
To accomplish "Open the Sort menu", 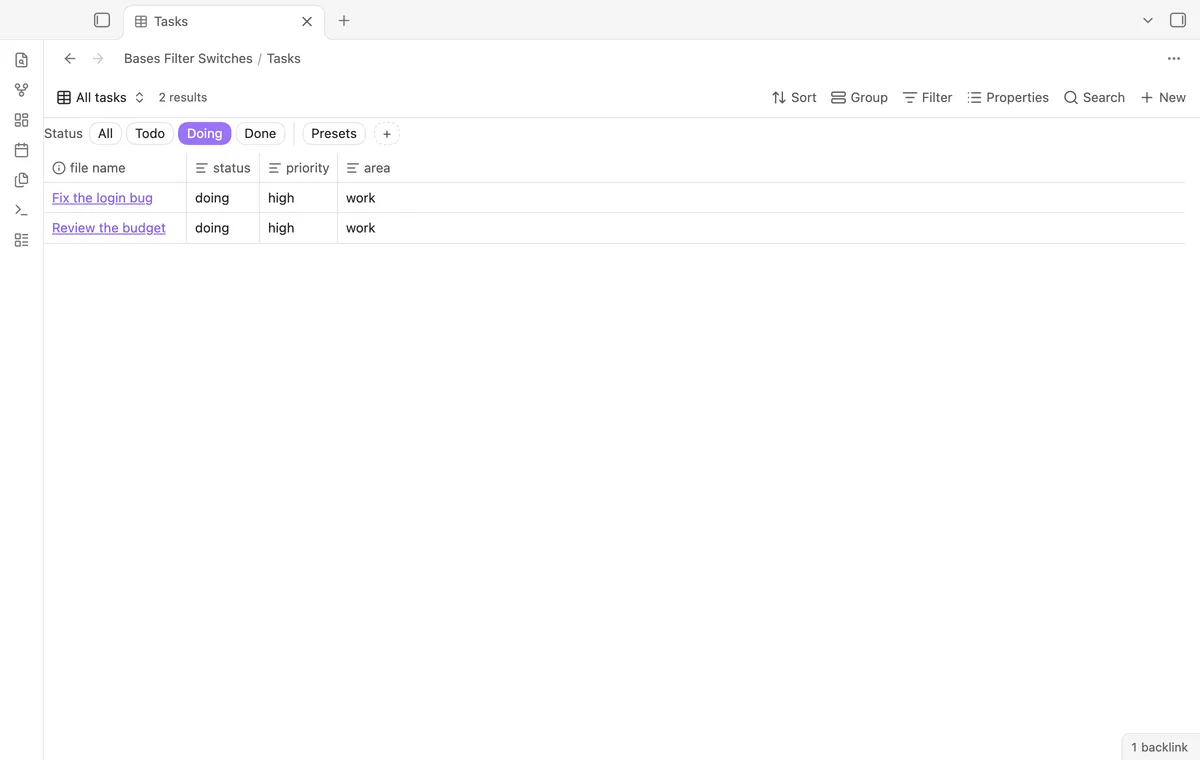I will 794,97.
